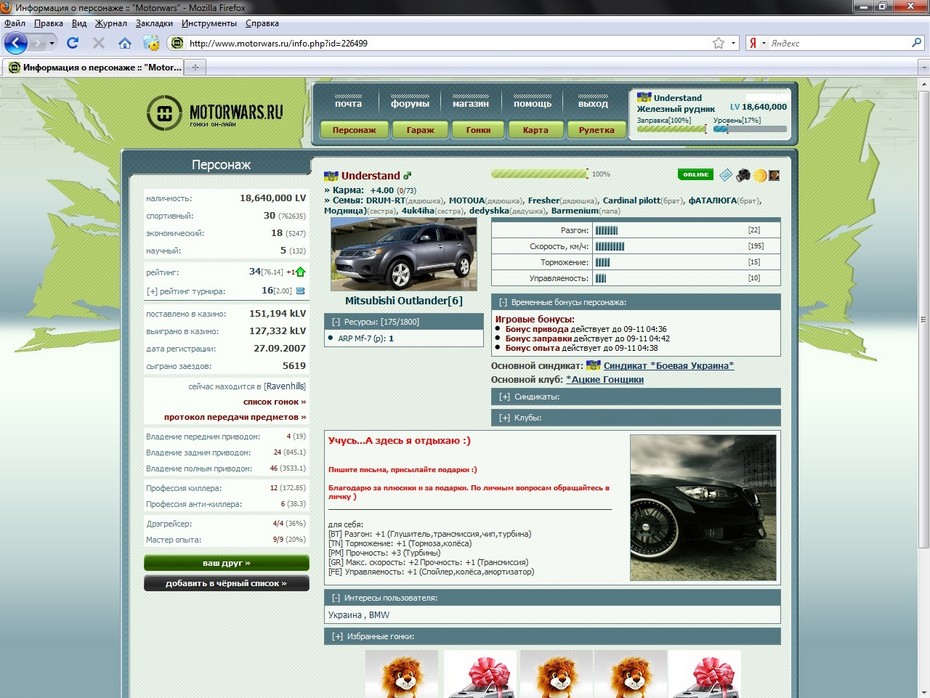The width and height of the screenshot is (930, 698).
Task: Click the выход logout link
Action: click(x=593, y=103)
